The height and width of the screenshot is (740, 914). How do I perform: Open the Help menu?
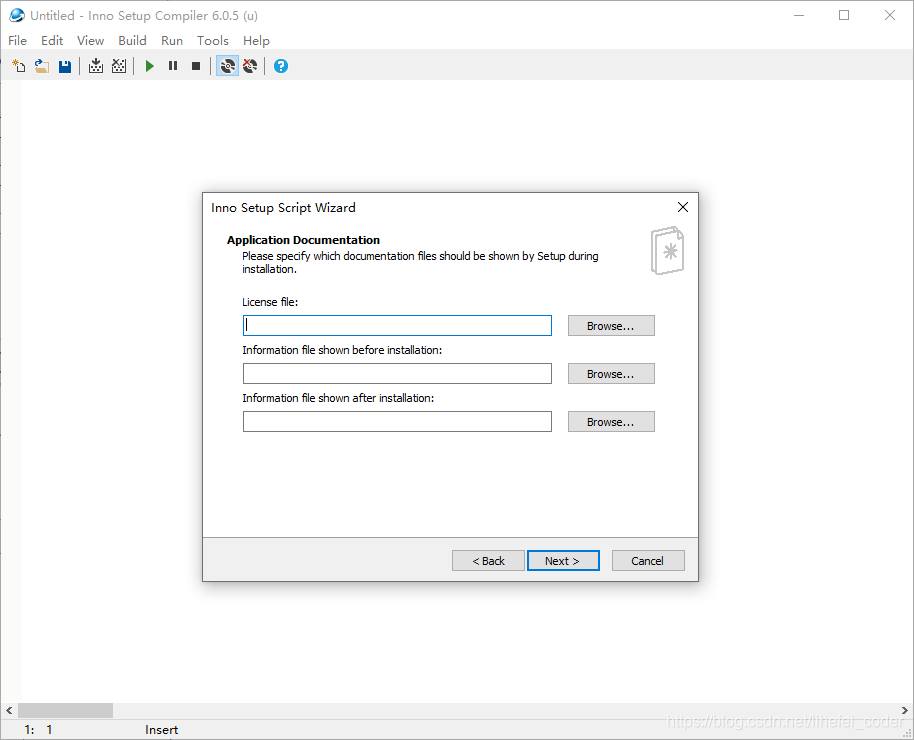coord(256,40)
